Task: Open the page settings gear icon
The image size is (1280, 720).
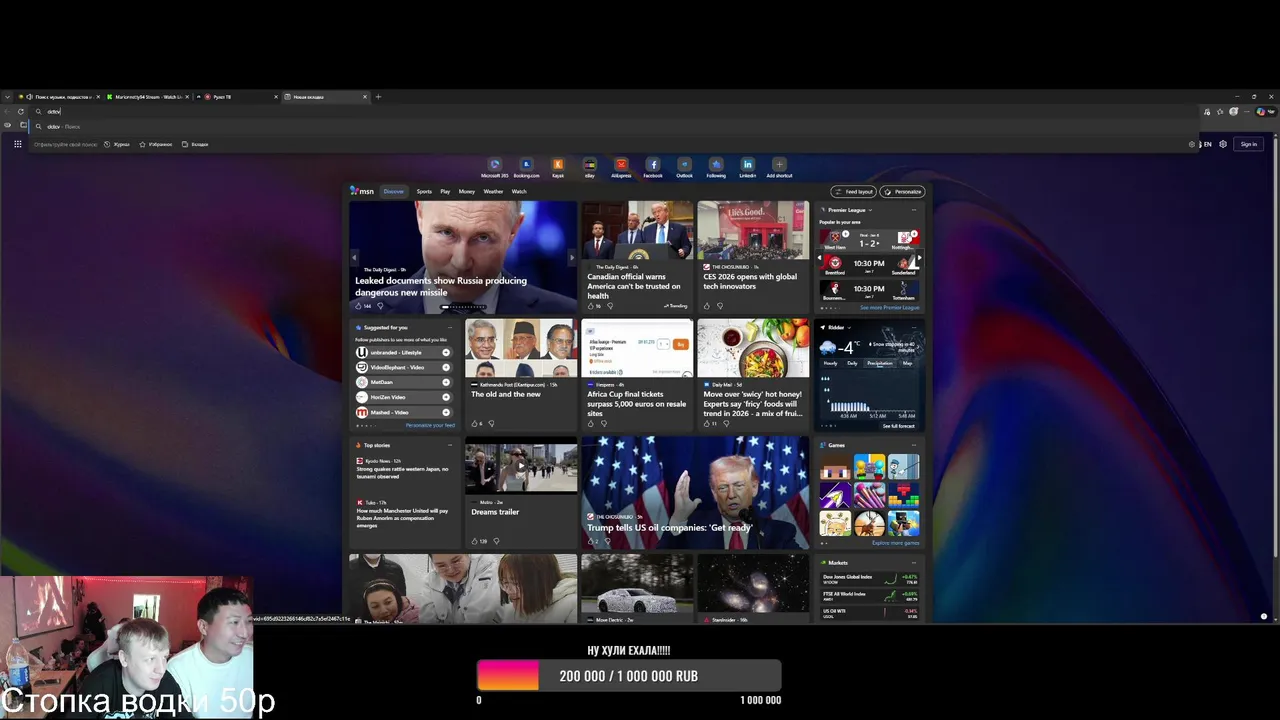Action: (x=1222, y=144)
